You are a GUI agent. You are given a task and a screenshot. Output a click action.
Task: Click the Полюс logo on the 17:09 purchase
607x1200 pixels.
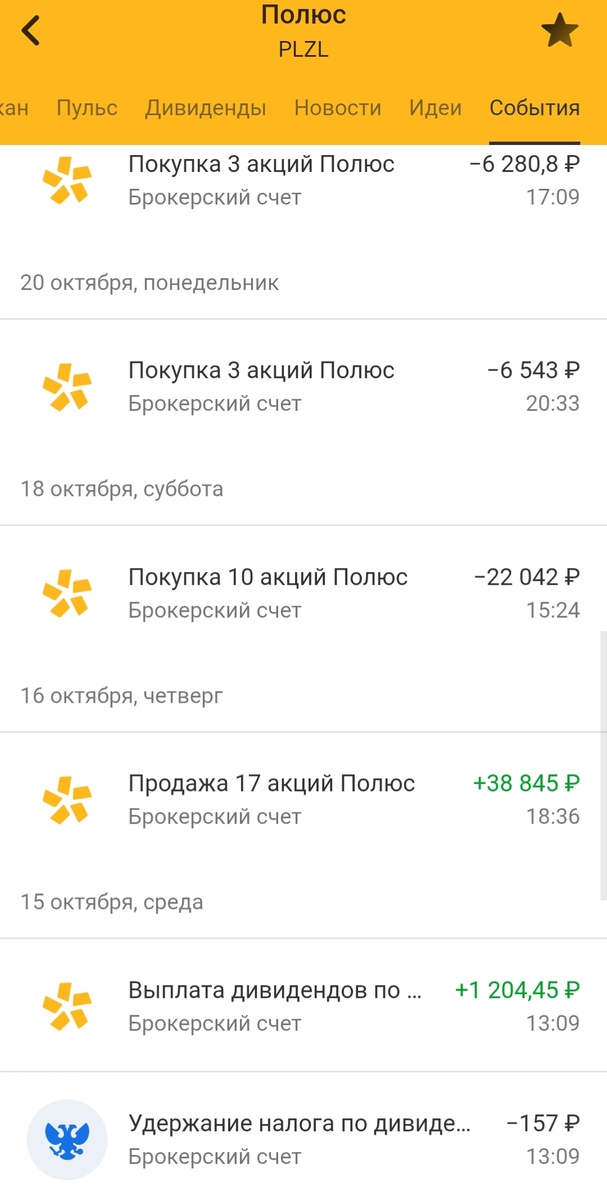pyautogui.click(x=66, y=181)
